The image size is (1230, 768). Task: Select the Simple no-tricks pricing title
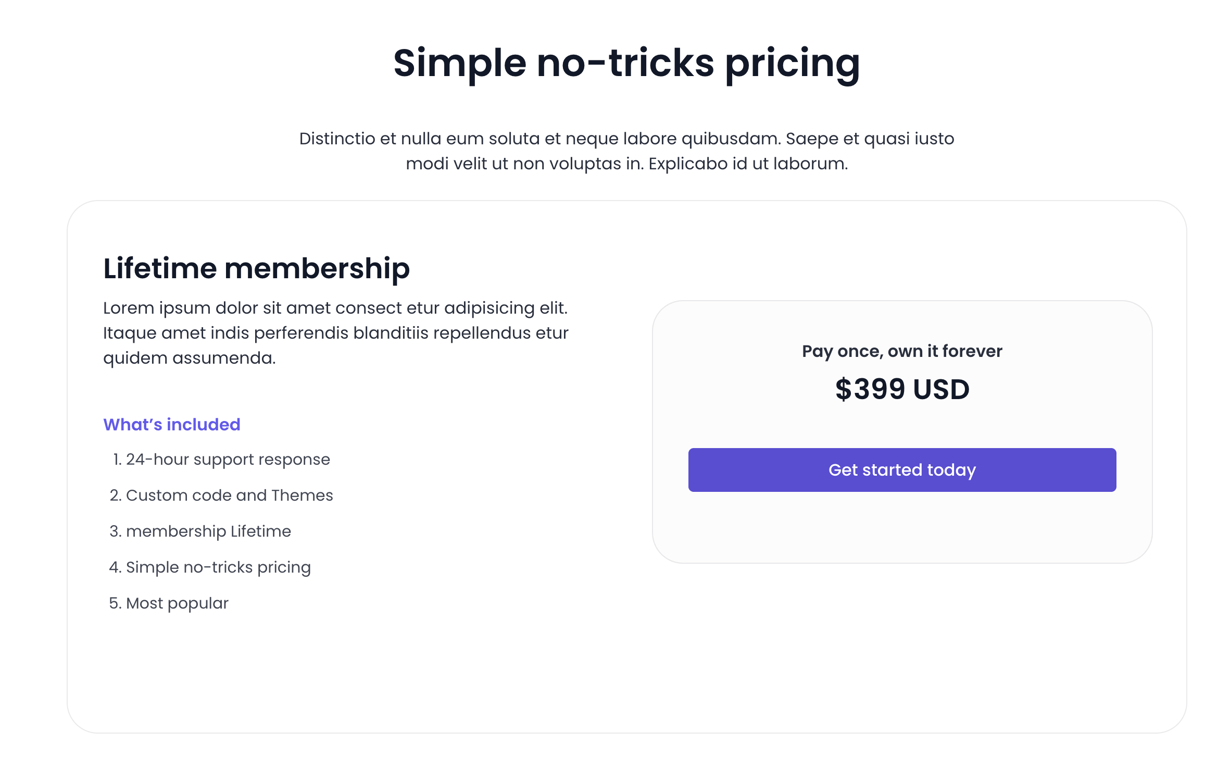click(626, 63)
